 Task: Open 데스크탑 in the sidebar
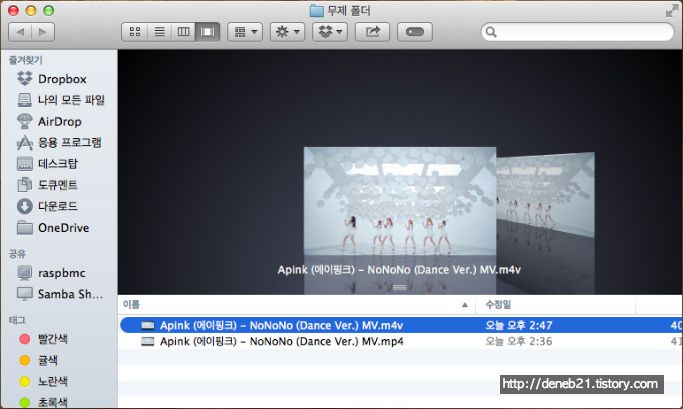point(47,163)
